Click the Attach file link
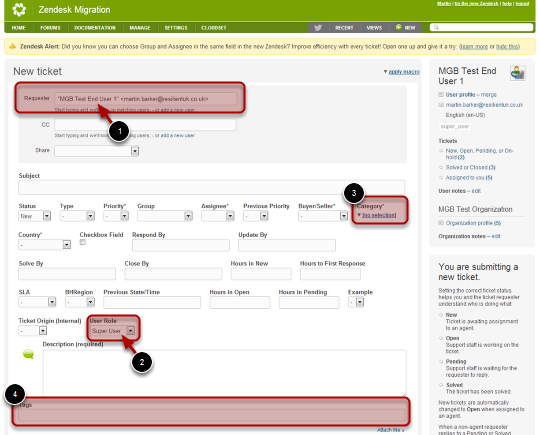 (x=391, y=430)
